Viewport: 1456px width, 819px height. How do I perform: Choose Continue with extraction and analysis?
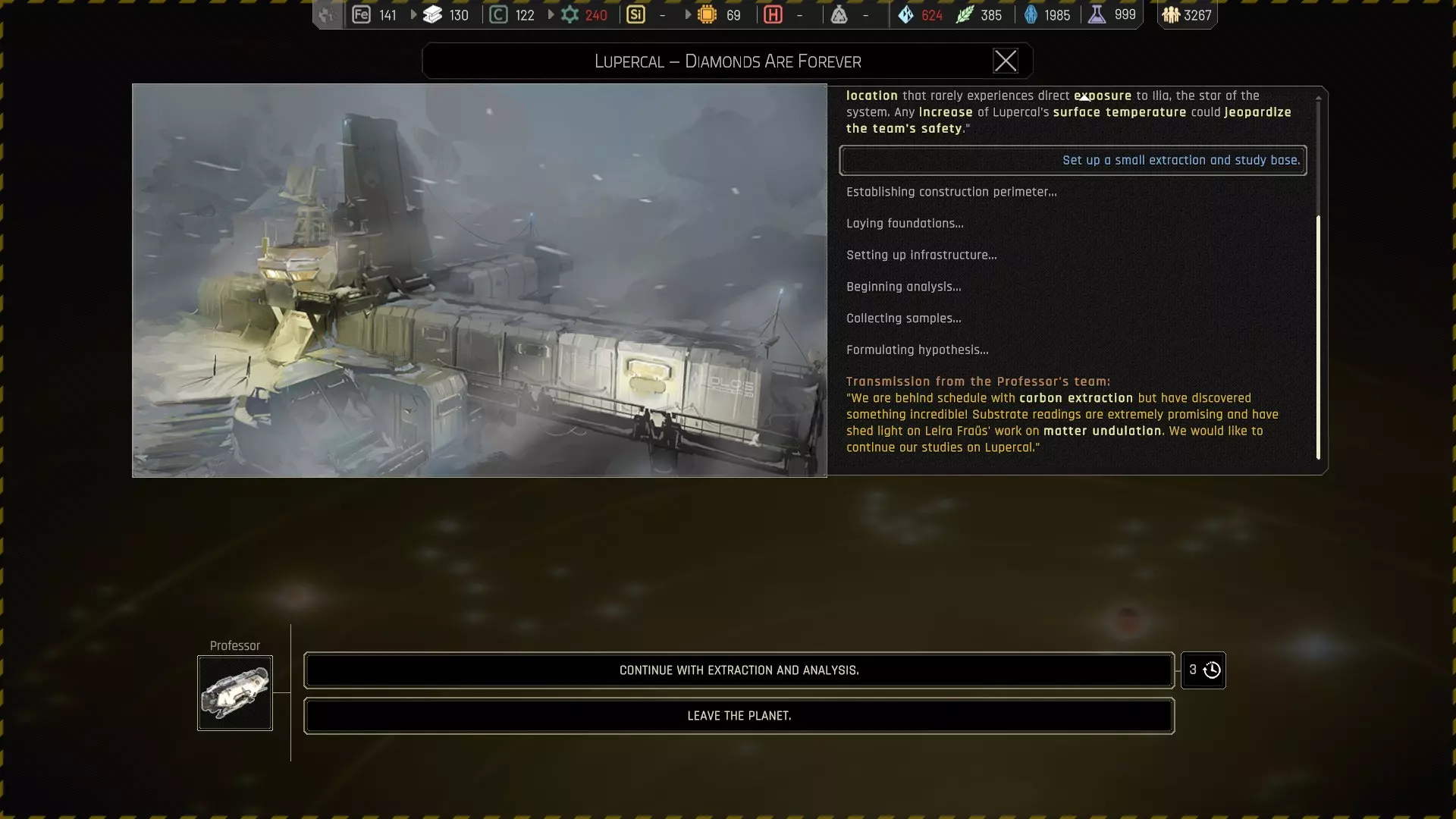(739, 670)
